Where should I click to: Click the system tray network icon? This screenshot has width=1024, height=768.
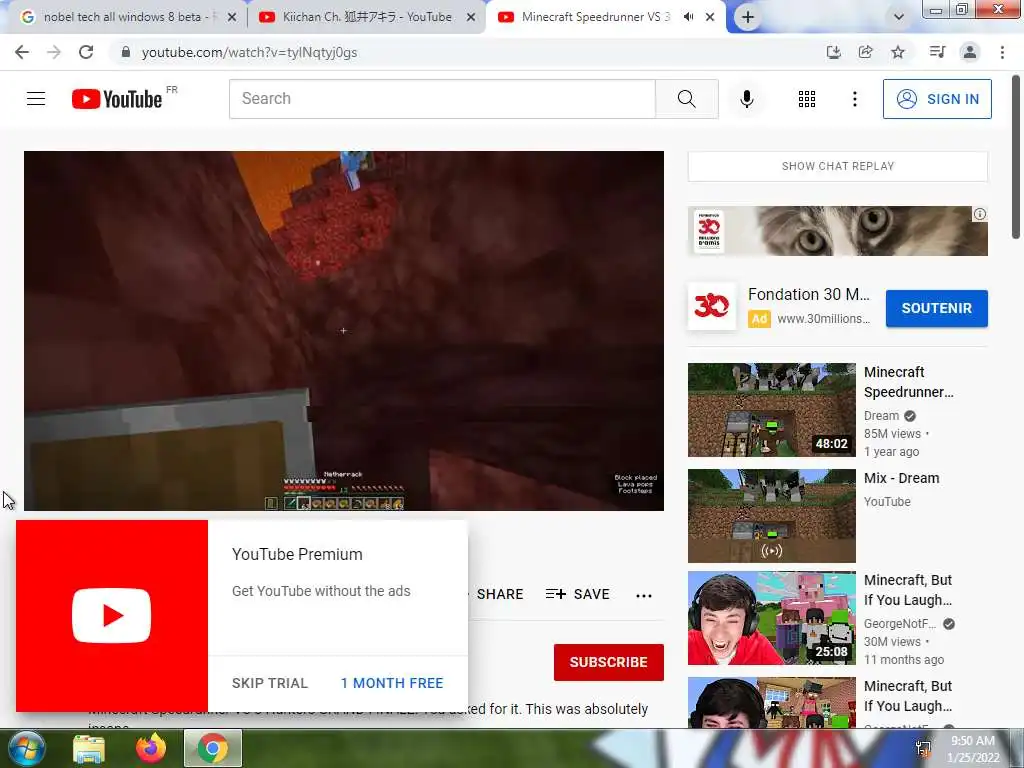(923, 749)
